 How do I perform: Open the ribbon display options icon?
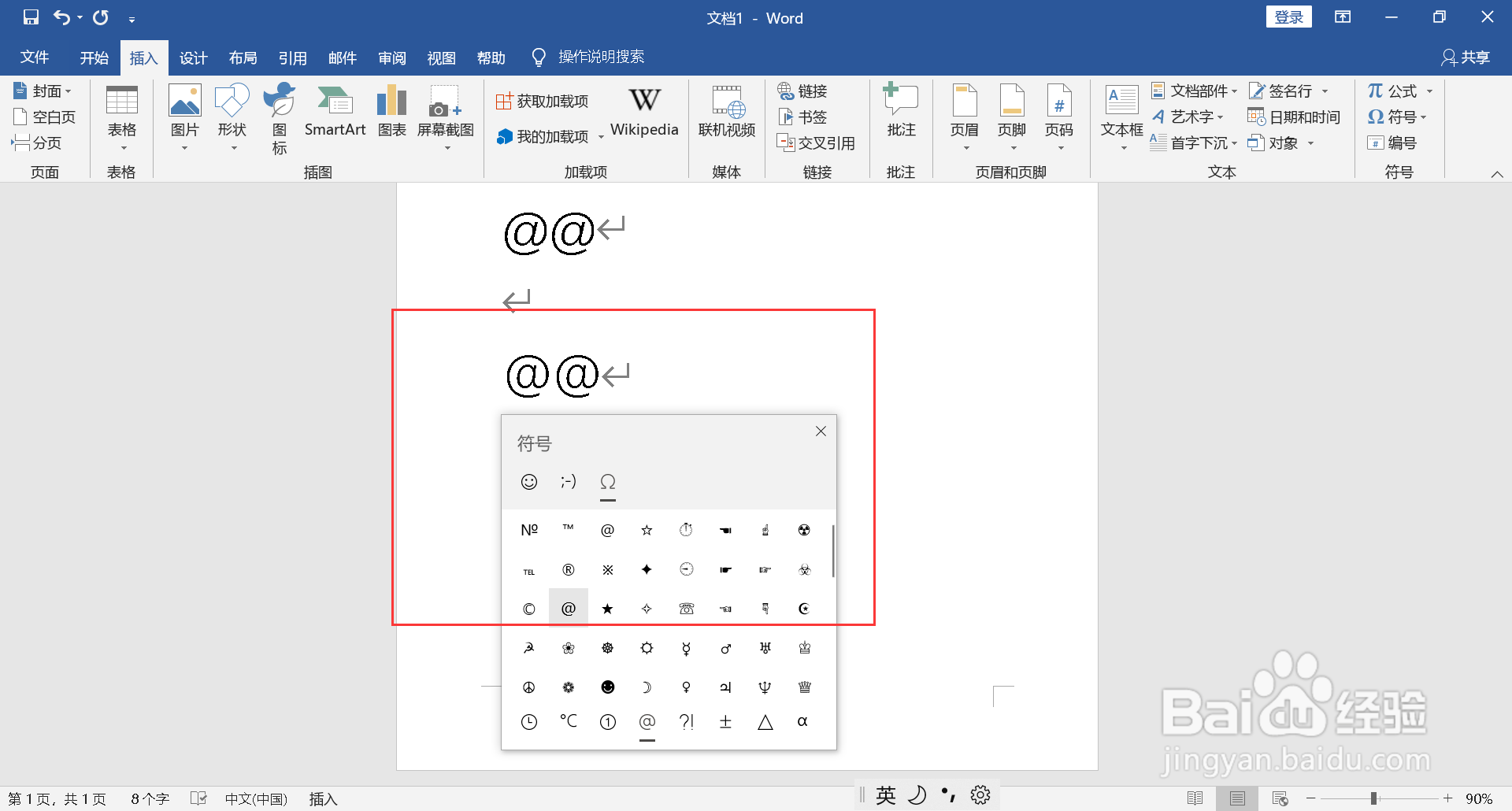pos(1343,17)
